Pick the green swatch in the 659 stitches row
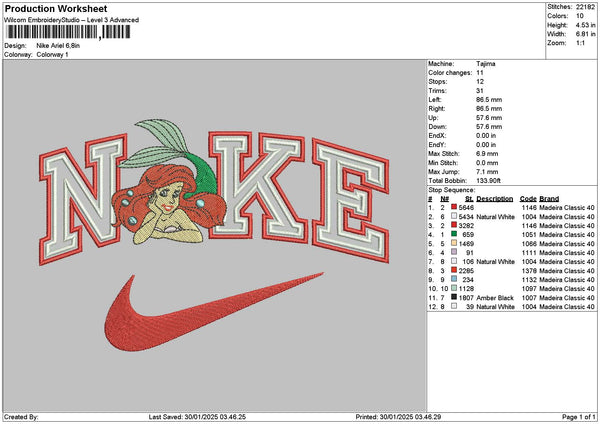This screenshot has height=424, width=600. click(x=454, y=234)
